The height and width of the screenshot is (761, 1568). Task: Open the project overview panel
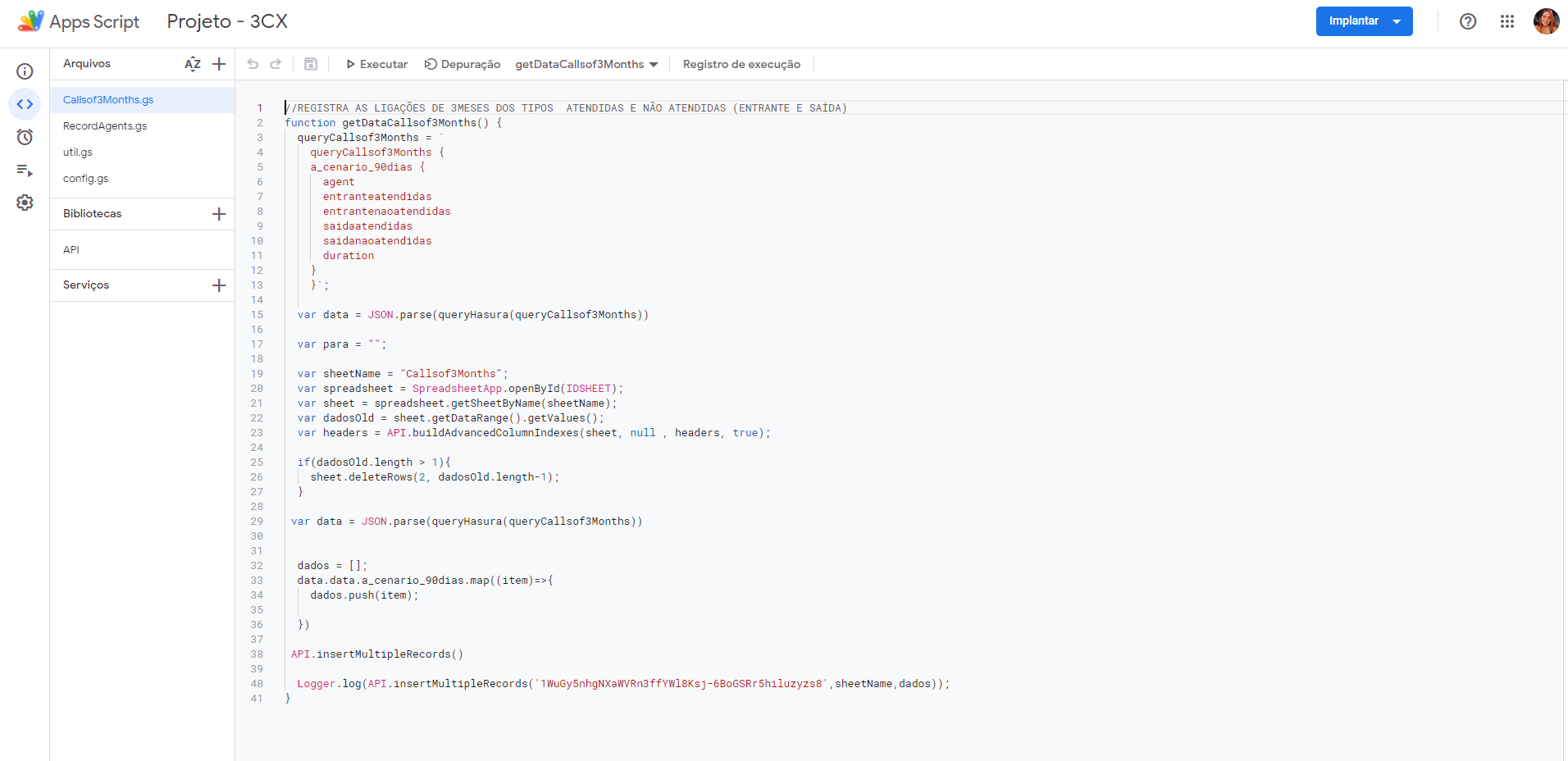[x=25, y=71]
